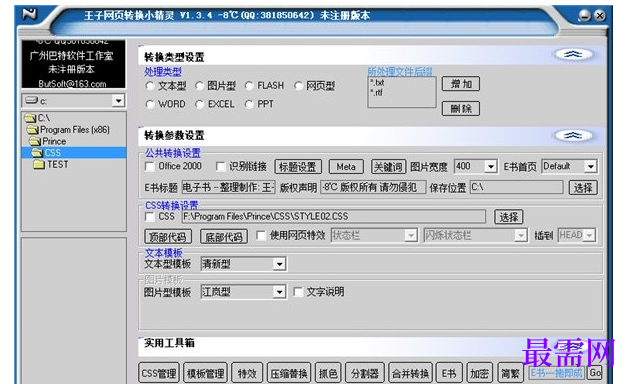Viewport: 634px width, 384px height.
Task: Enable the Office 2000 checkbox
Action: click(150, 167)
